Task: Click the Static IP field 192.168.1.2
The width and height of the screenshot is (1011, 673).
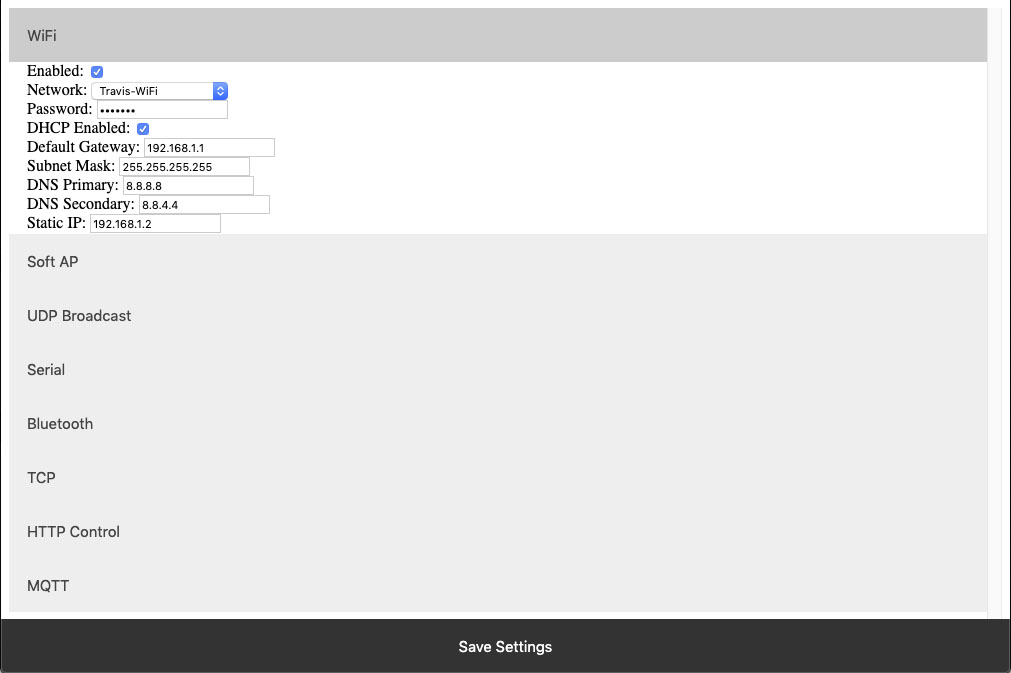Action: [155, 224]
